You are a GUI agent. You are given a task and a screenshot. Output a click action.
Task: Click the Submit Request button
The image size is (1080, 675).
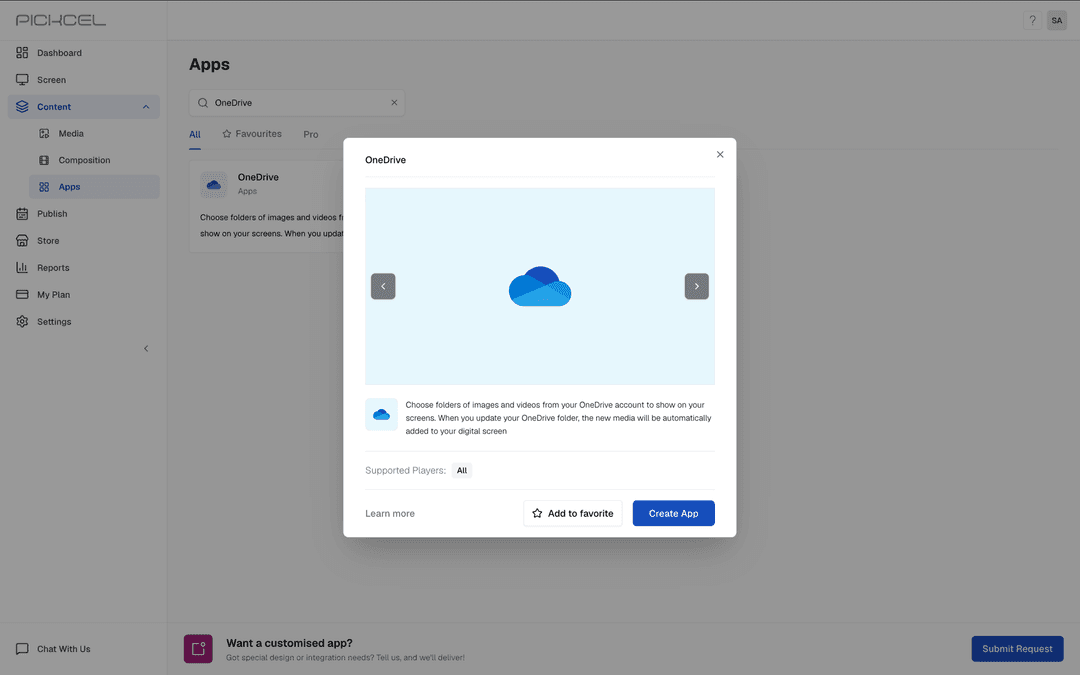[1017, 649]
